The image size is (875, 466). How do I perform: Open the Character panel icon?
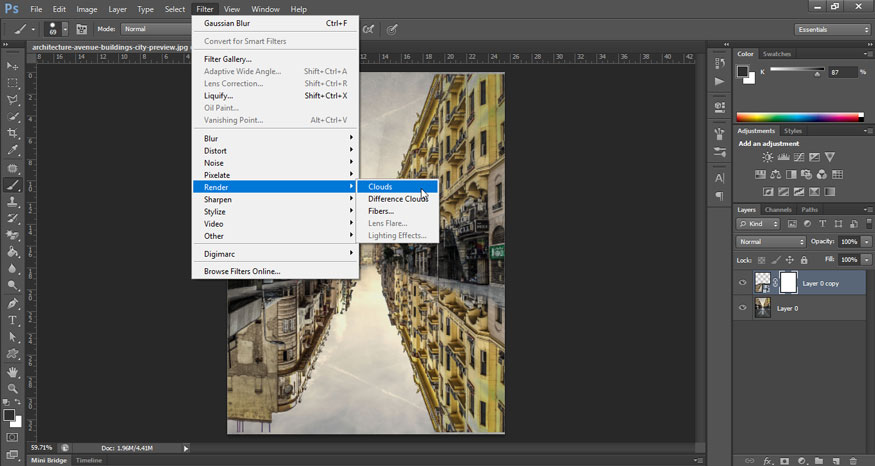pyautogui.click(x=719, y=179)
